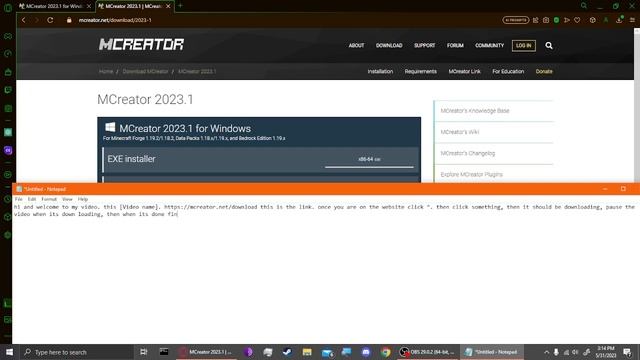
Task: Click the webpage vertical scrollbar up arrow
Action: pos(637,31)
